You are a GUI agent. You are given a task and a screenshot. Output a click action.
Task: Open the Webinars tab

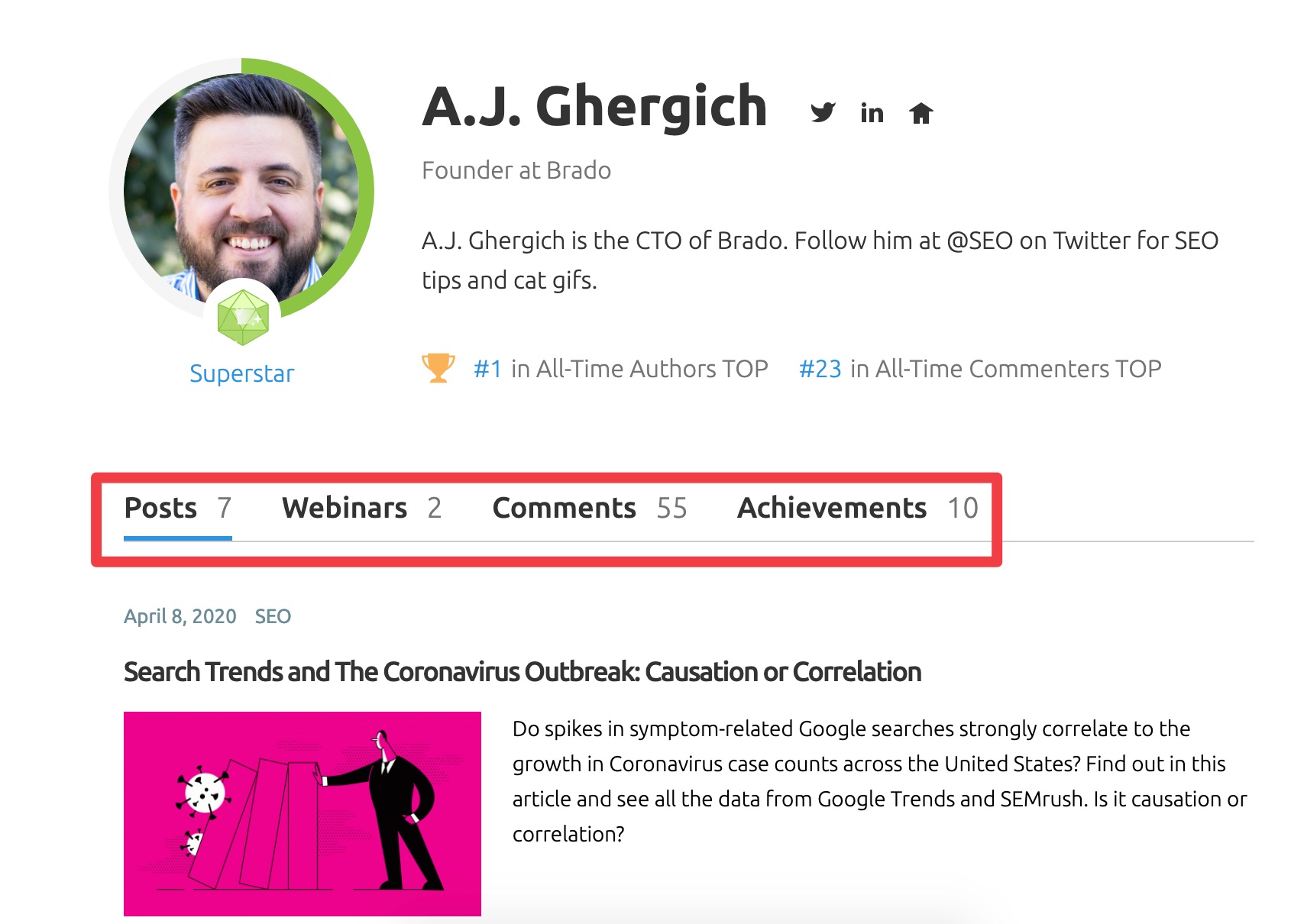pyautogui.click(x=361, y=509)
